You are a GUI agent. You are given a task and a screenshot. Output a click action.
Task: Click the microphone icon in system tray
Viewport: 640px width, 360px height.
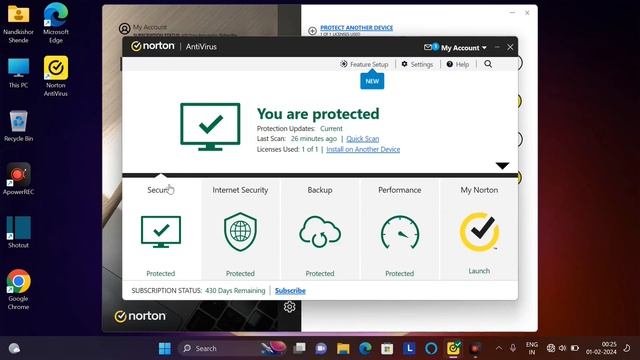[513, 348]
